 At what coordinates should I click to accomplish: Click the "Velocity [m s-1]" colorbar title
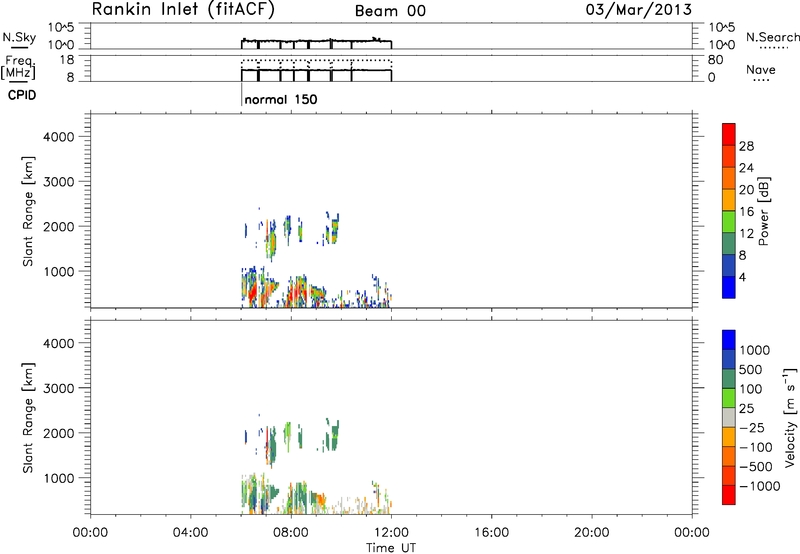(x=790, y=417)
